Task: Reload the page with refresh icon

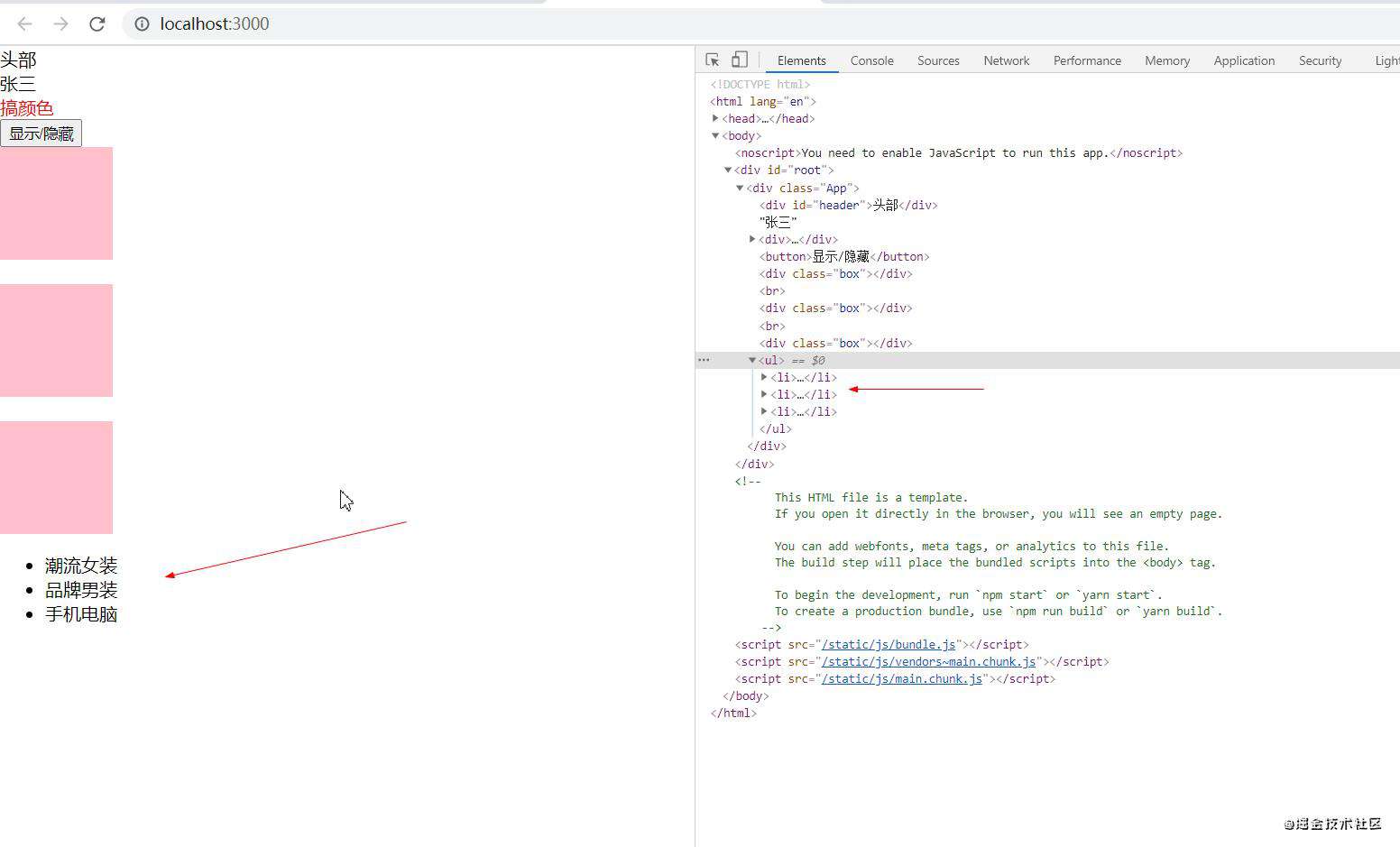Action: (x=97, y=23)
